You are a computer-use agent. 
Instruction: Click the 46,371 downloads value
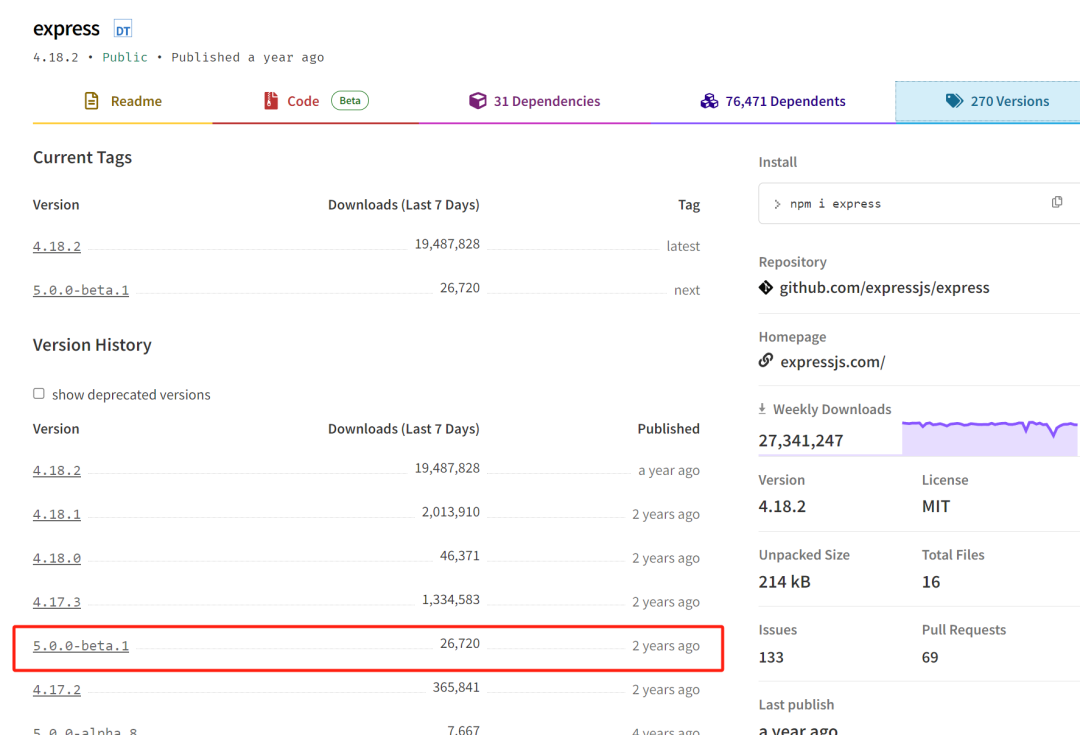[459, 555]
